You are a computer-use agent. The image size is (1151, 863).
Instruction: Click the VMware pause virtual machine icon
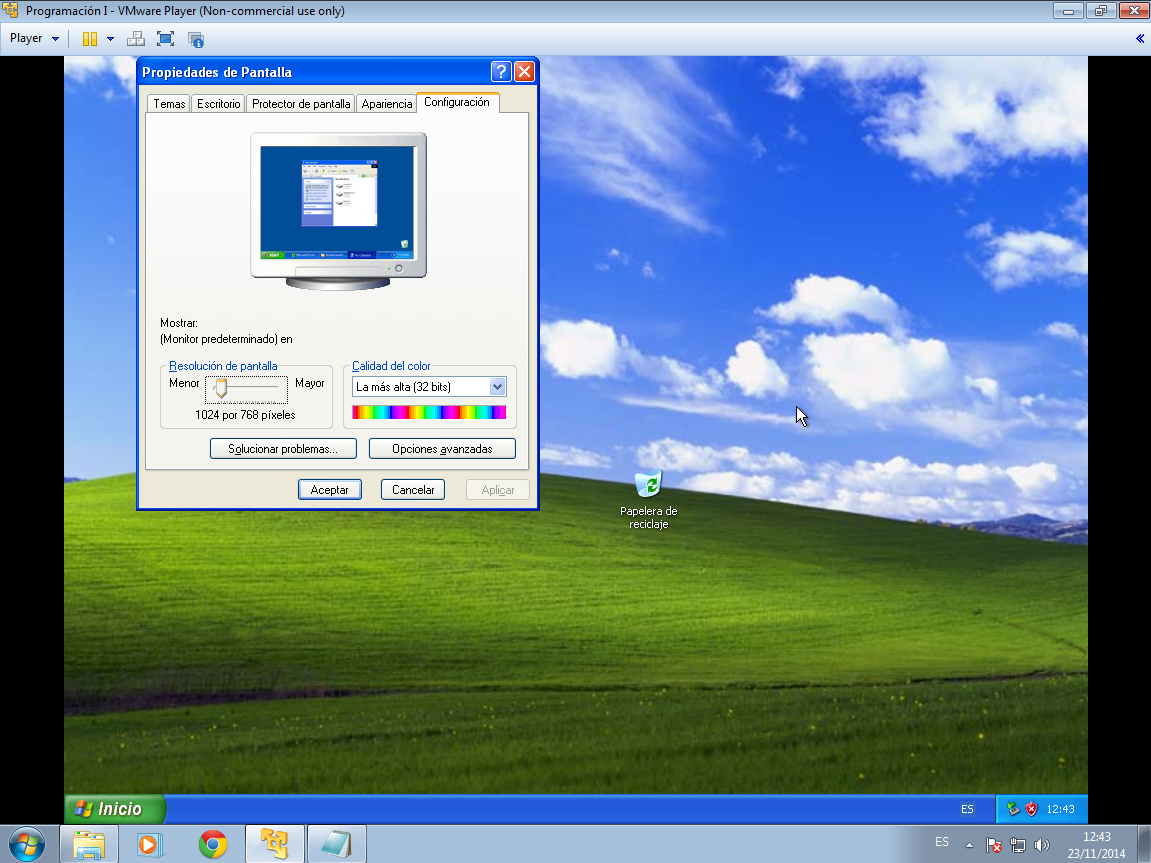pos(90,39)
